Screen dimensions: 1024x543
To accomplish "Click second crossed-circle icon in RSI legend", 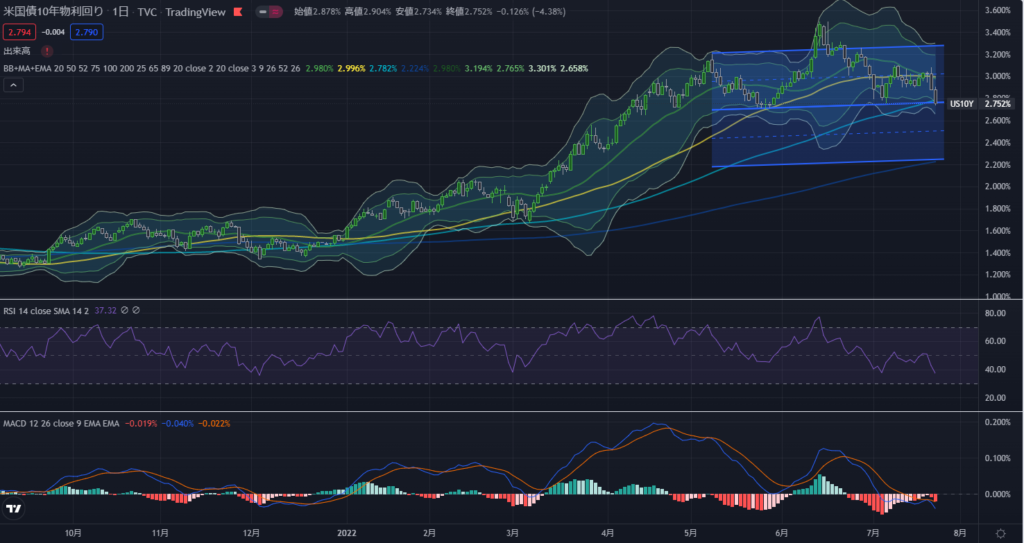I will click(136, 311).
